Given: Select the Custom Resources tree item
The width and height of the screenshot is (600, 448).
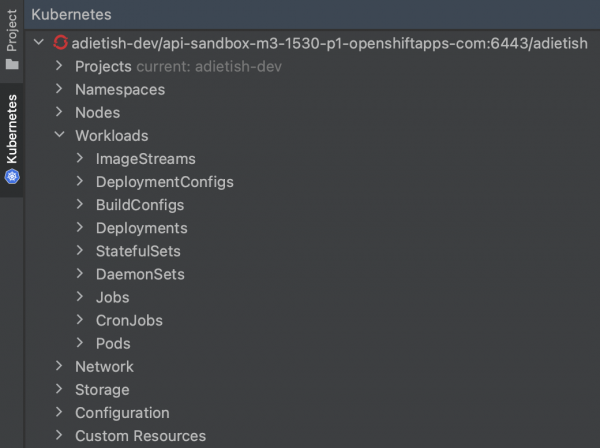Looking at the screenshot, I should (x=140, y=435).
